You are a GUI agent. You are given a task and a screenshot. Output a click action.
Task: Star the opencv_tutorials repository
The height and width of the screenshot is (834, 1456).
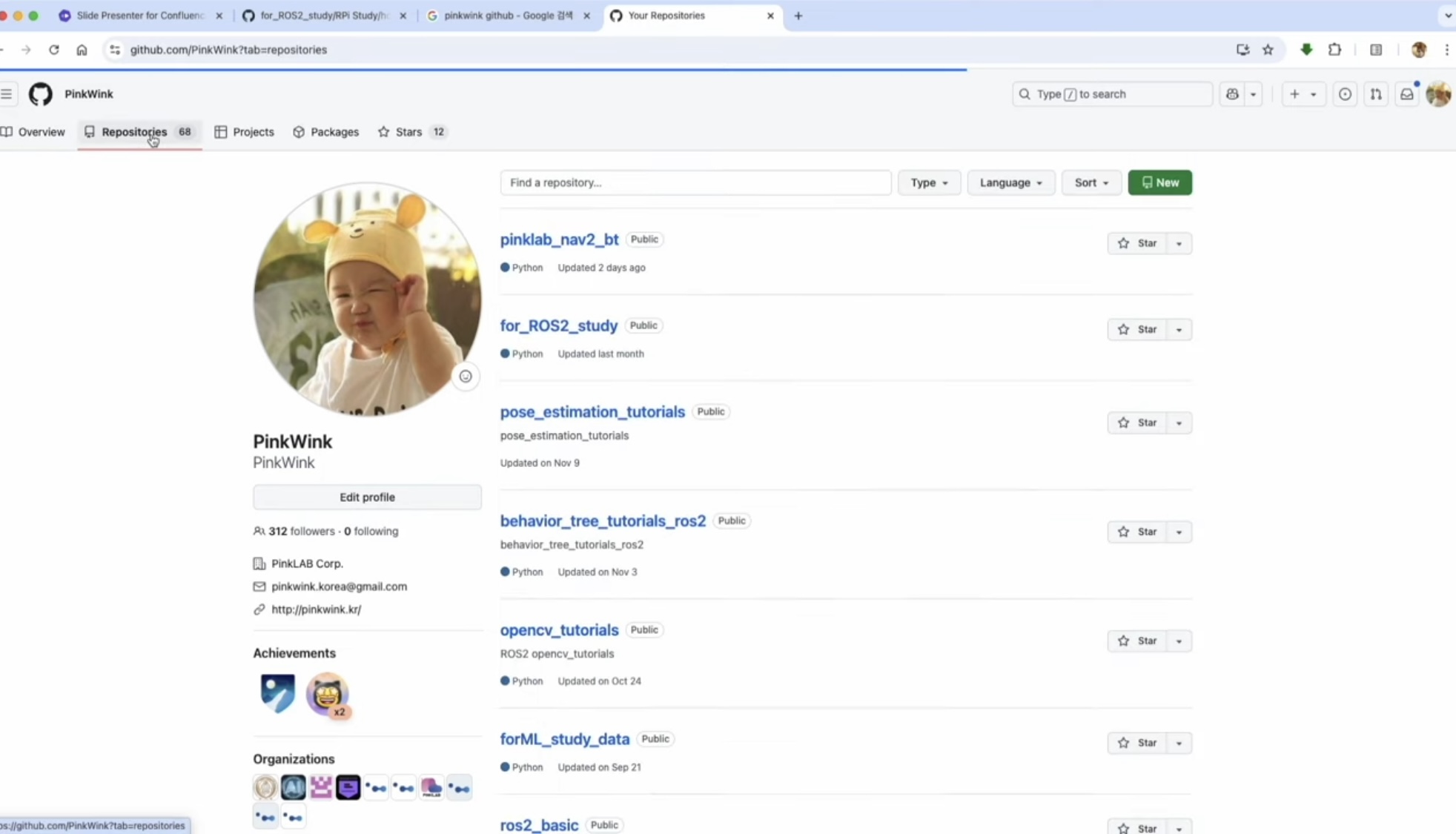(x=1137, y=641)
